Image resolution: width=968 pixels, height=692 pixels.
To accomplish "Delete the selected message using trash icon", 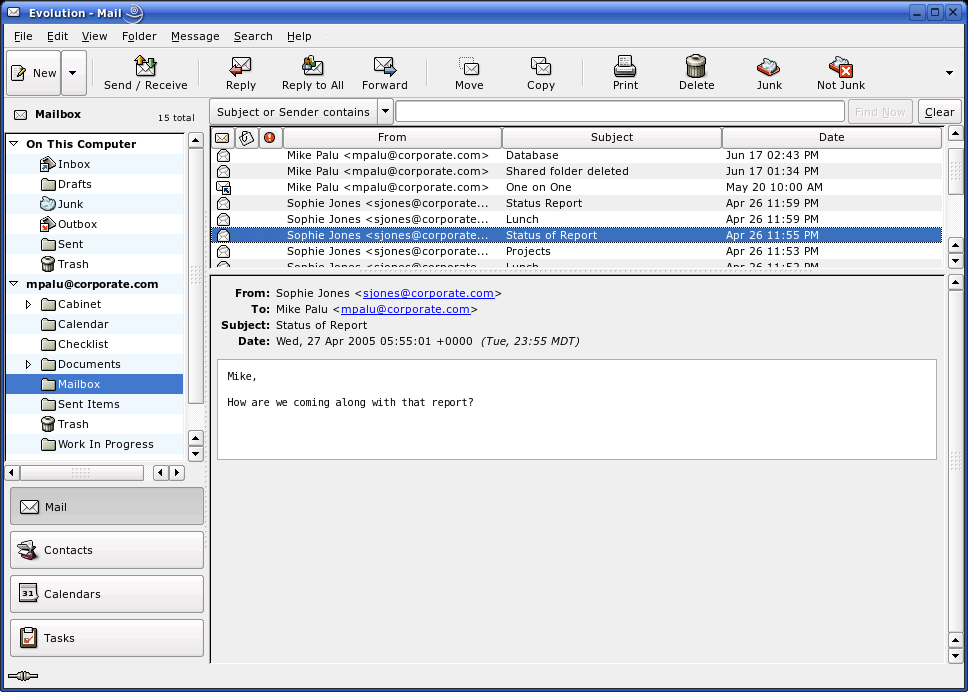I will 696,72.
